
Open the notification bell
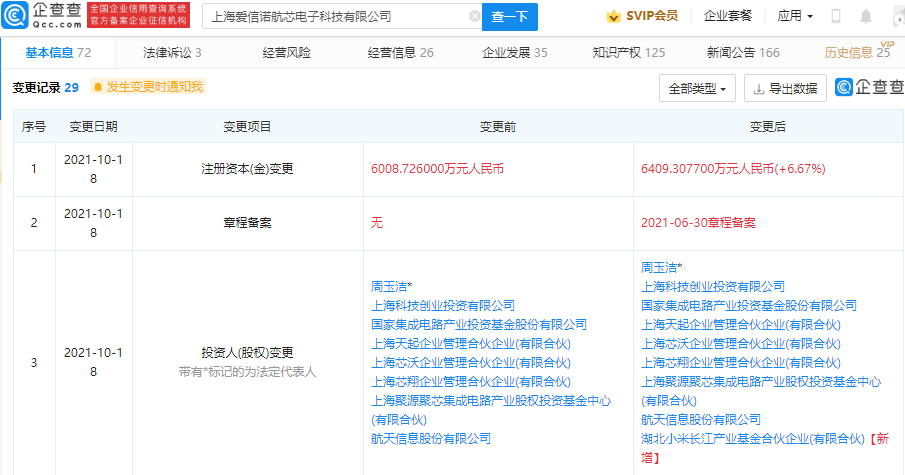(x=866, y=16)
